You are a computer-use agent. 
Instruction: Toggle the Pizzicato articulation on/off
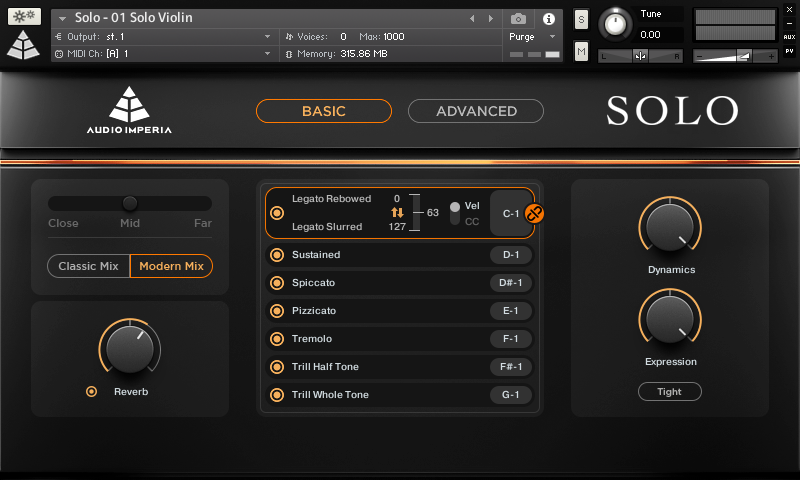[x=277, y=311]
